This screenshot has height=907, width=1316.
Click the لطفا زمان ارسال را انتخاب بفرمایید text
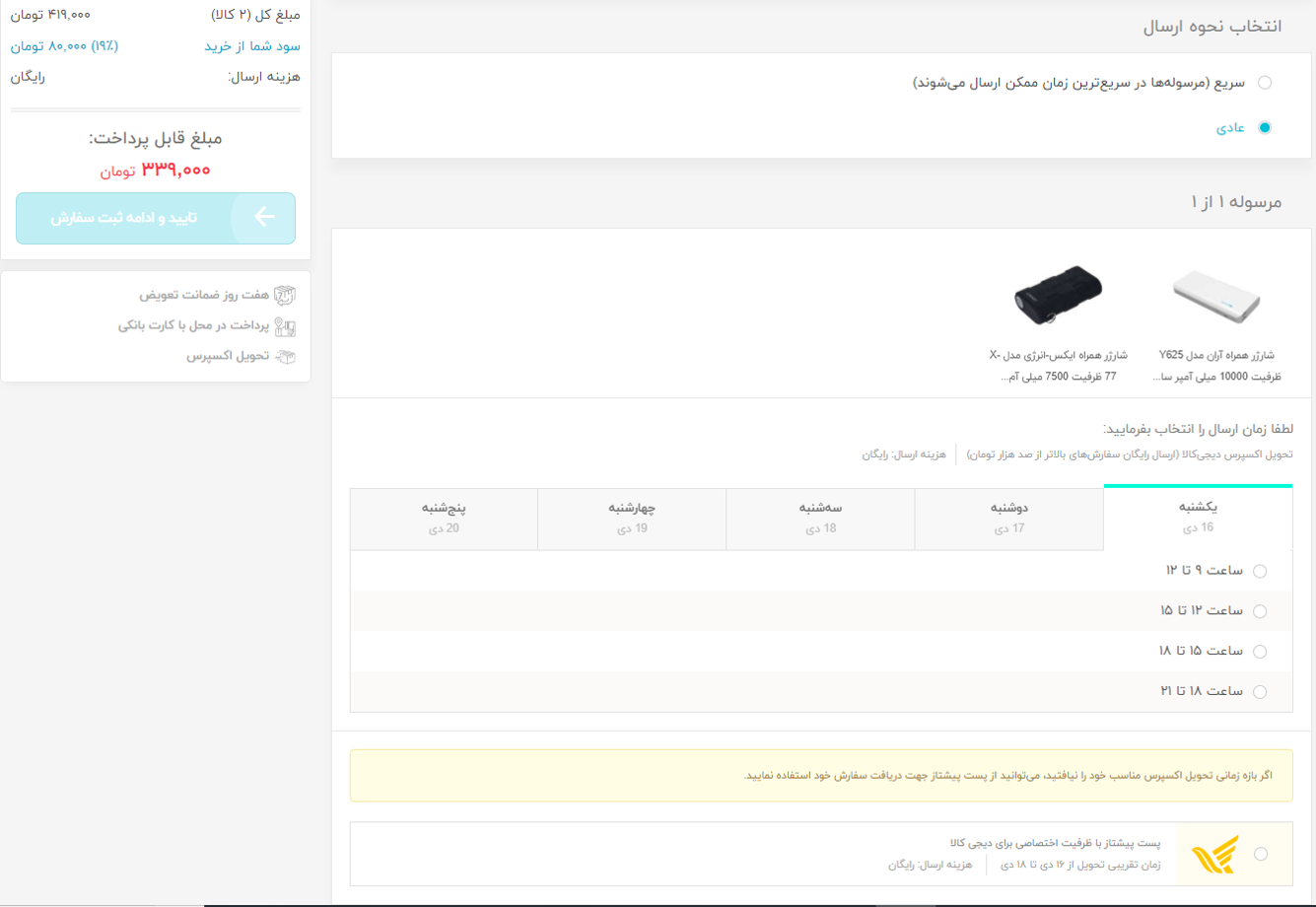click(x=1198, y=429)
